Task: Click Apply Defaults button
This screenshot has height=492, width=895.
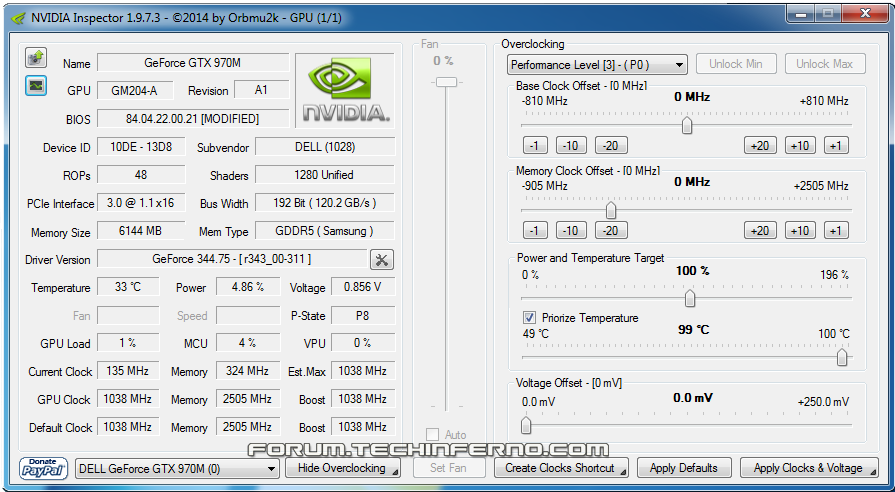Action: (684, 468)
